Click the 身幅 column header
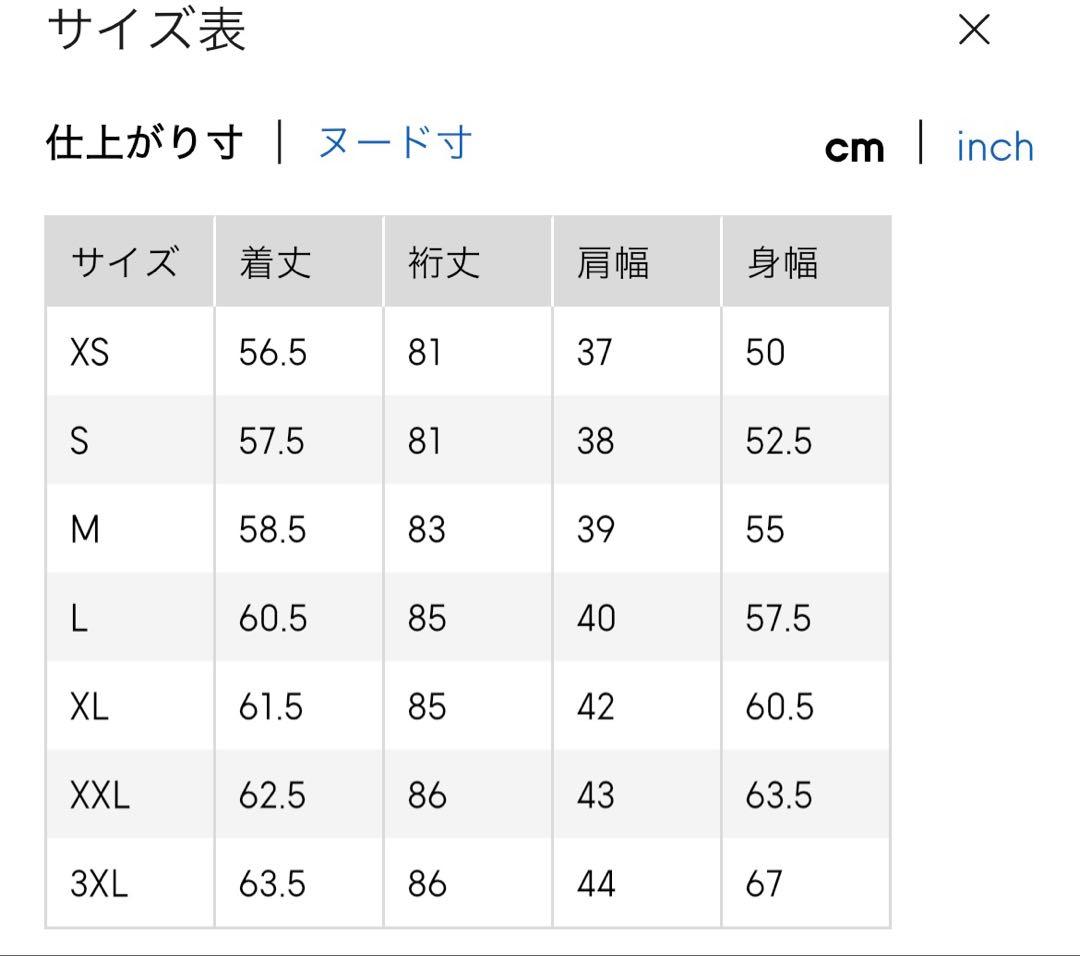Image resolution: width=1080 pixels, height=956 pixels. (x=782, y=263)
